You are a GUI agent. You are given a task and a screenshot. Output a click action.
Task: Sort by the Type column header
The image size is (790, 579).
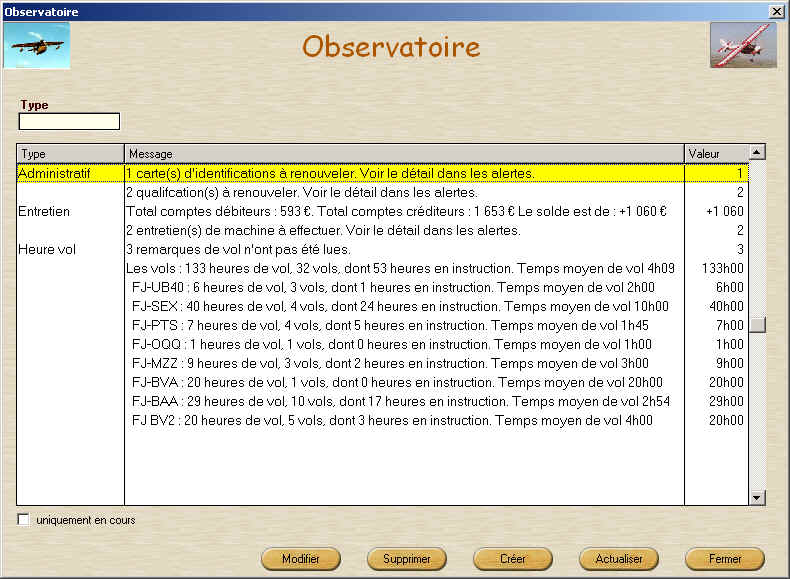71,154
